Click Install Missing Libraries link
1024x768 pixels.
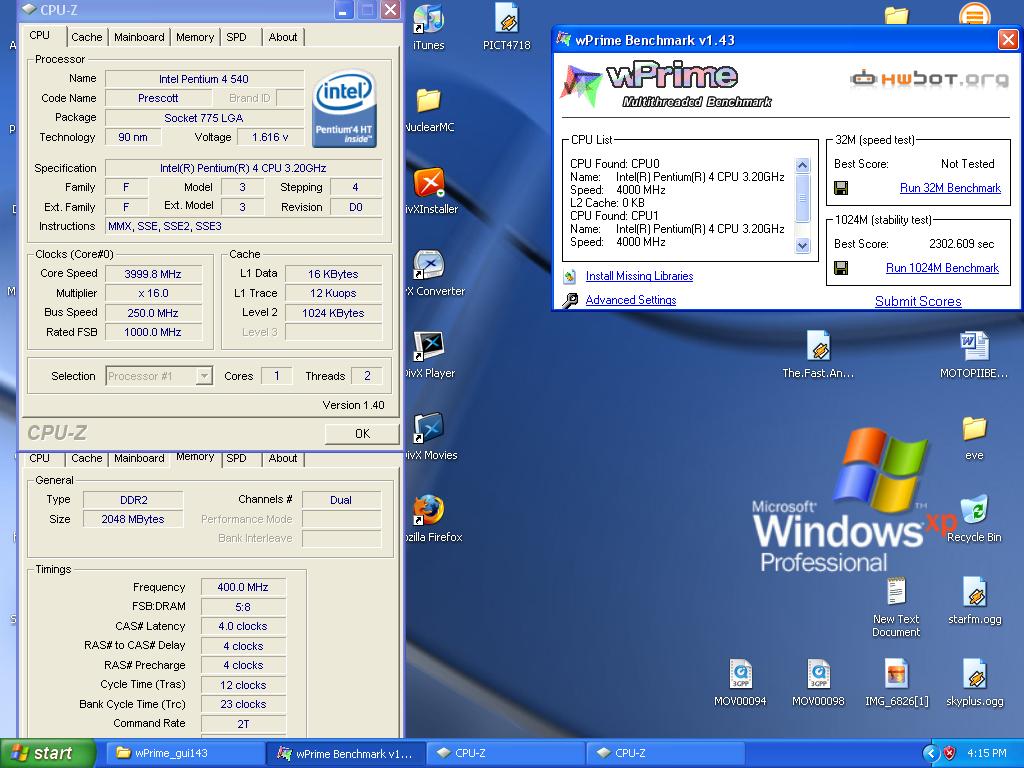click(x=639, y=276)
